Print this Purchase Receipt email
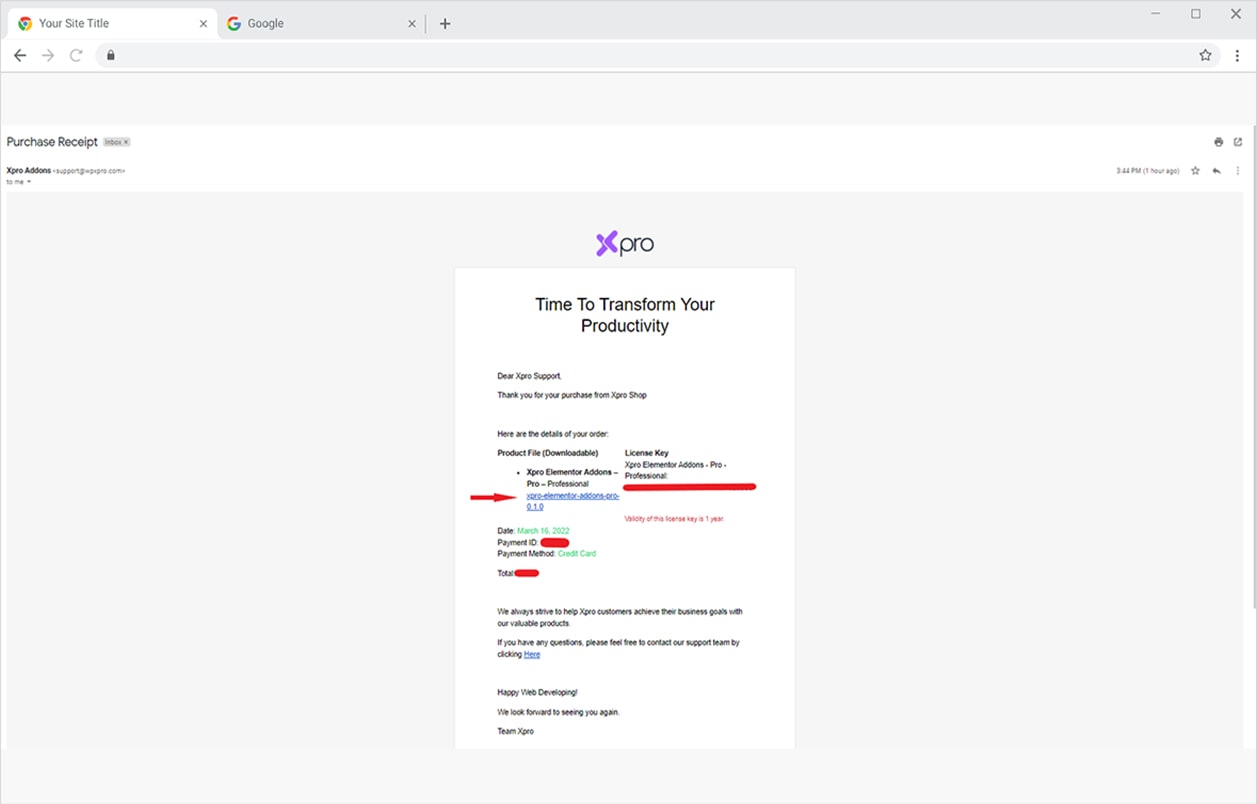1257x804 pixels. (x=1218, y=142)
